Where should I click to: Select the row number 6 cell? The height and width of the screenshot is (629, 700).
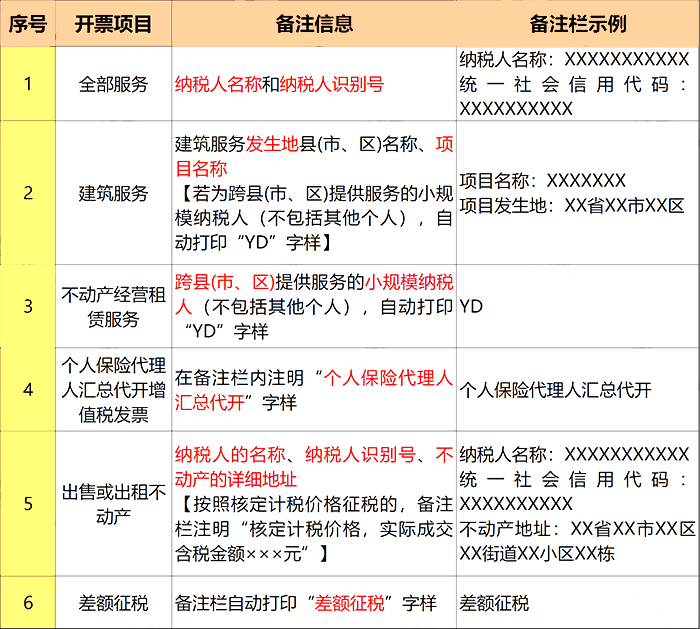coord(28,603)
